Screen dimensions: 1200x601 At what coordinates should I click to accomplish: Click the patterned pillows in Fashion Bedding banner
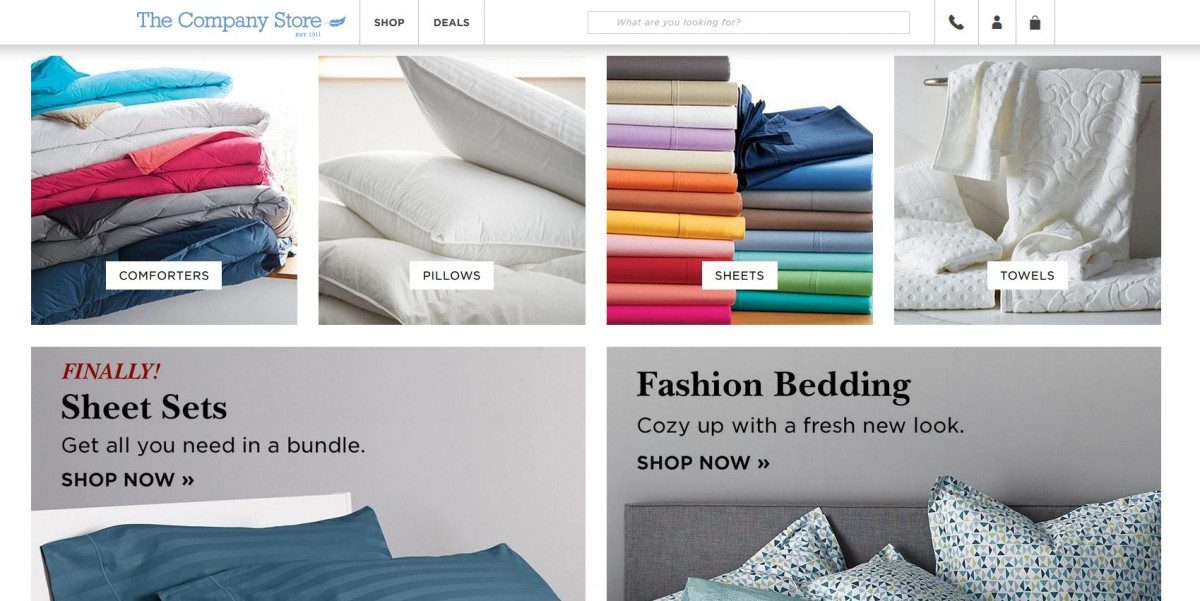[960, 550]
